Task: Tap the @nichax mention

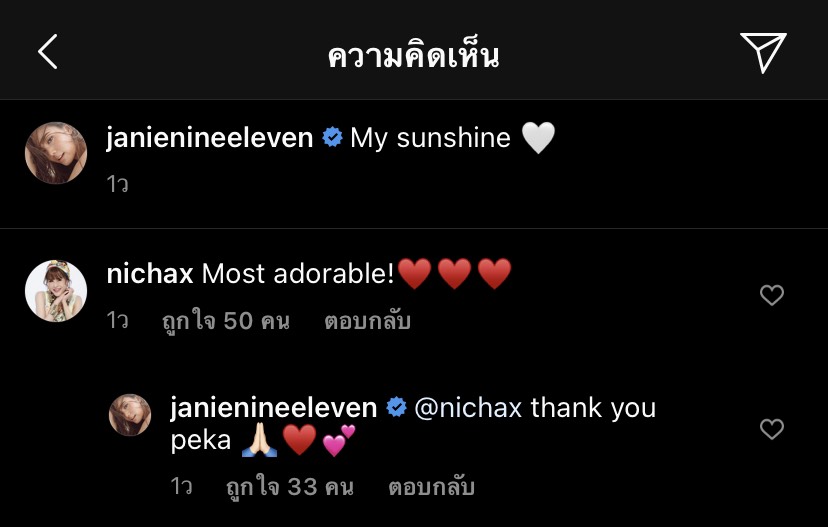Action: coord(469,408)
